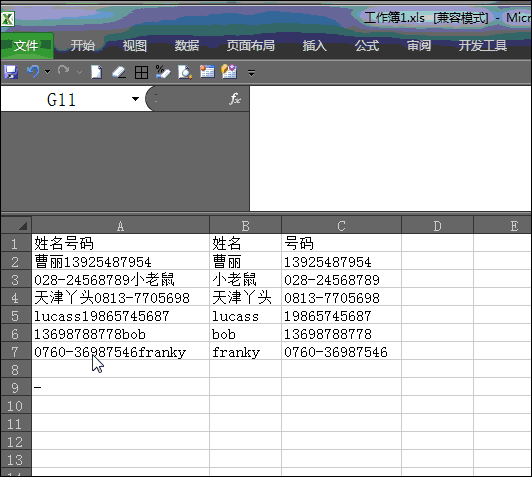Select row 9 header
532x477 pixels.
16,387
